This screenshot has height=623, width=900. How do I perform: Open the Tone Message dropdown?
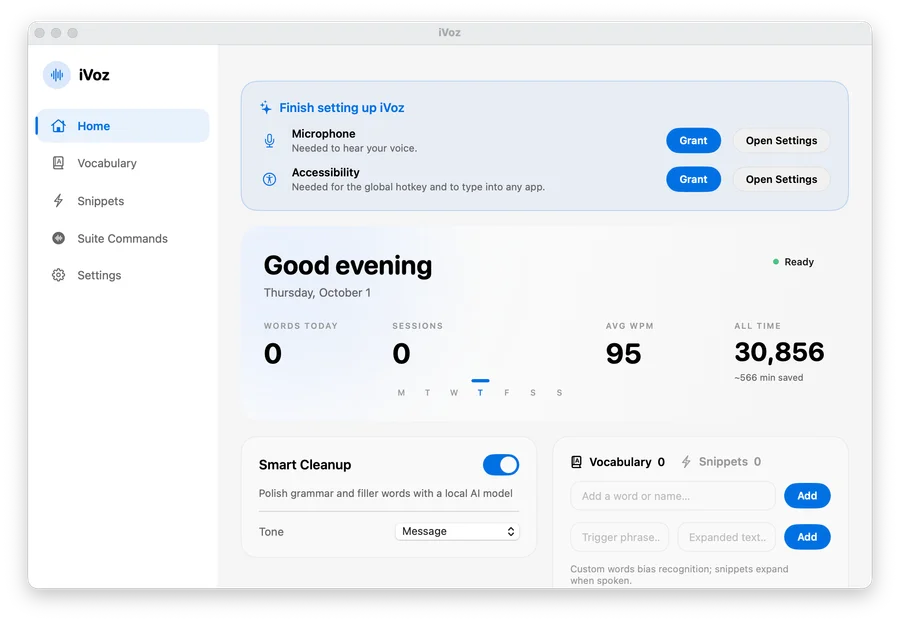[457, 531]
